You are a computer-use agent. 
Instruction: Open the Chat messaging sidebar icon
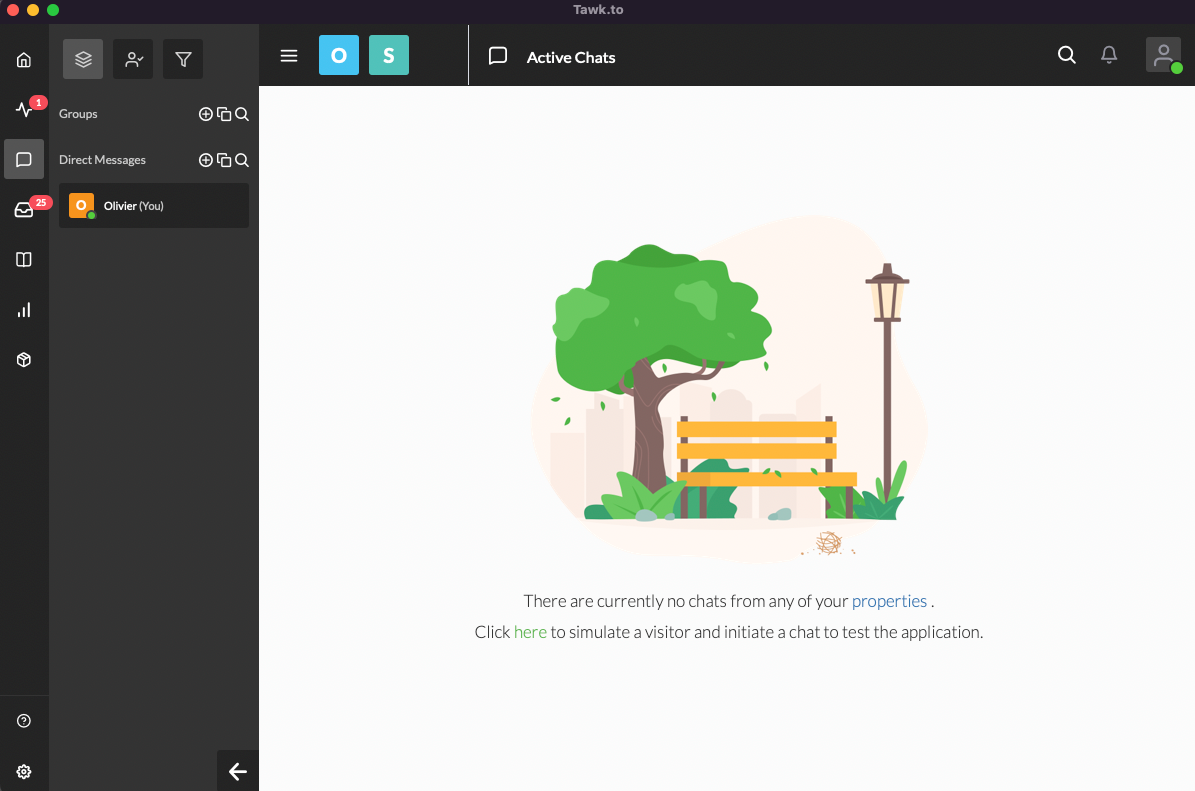coord(24,159)
